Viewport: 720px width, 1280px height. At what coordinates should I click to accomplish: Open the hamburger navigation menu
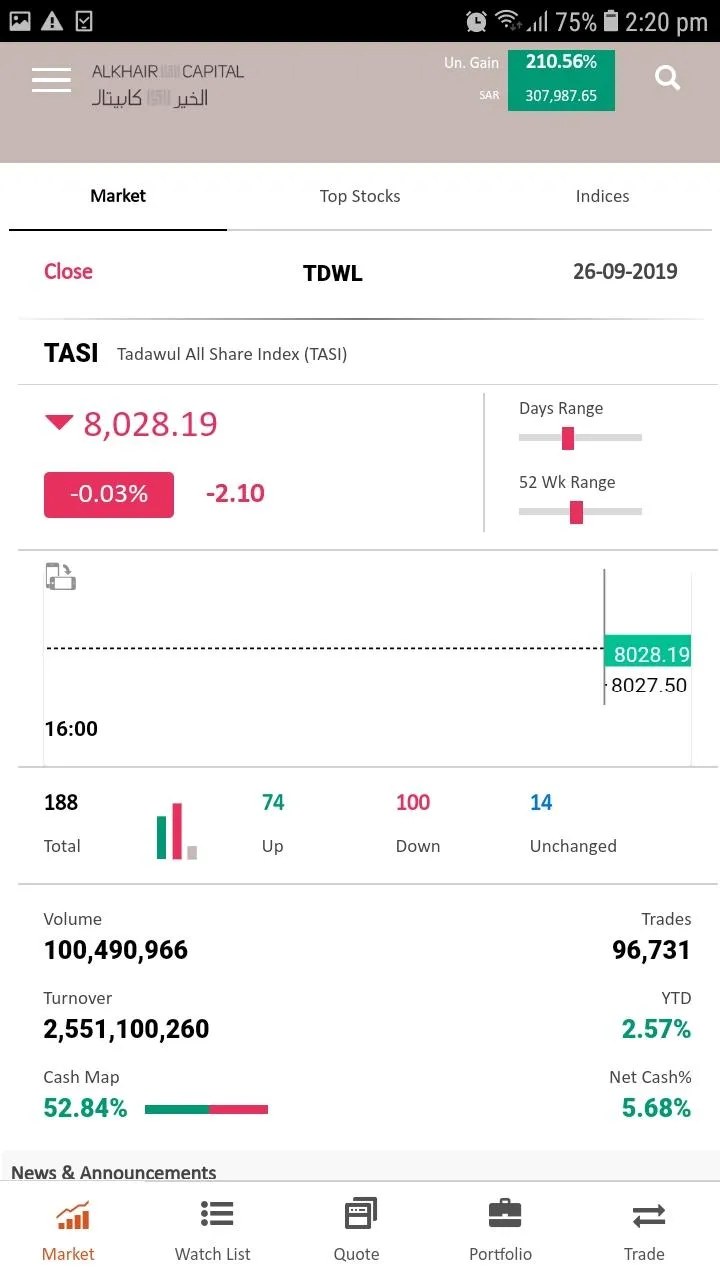coord(51,80)
